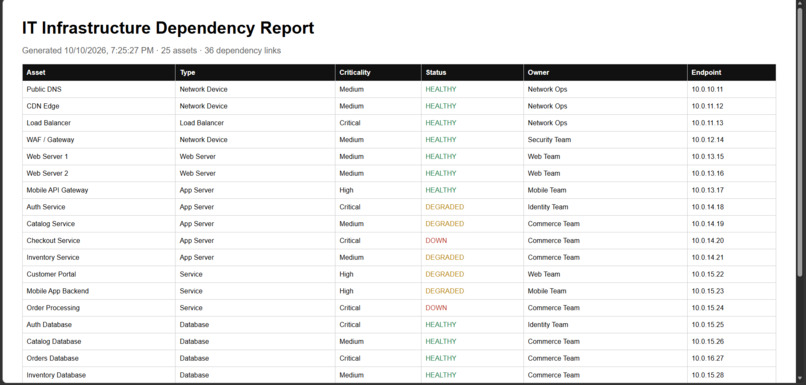
Task: Click DEGRADED status of Catalog Service
Action: pos(445,224)
